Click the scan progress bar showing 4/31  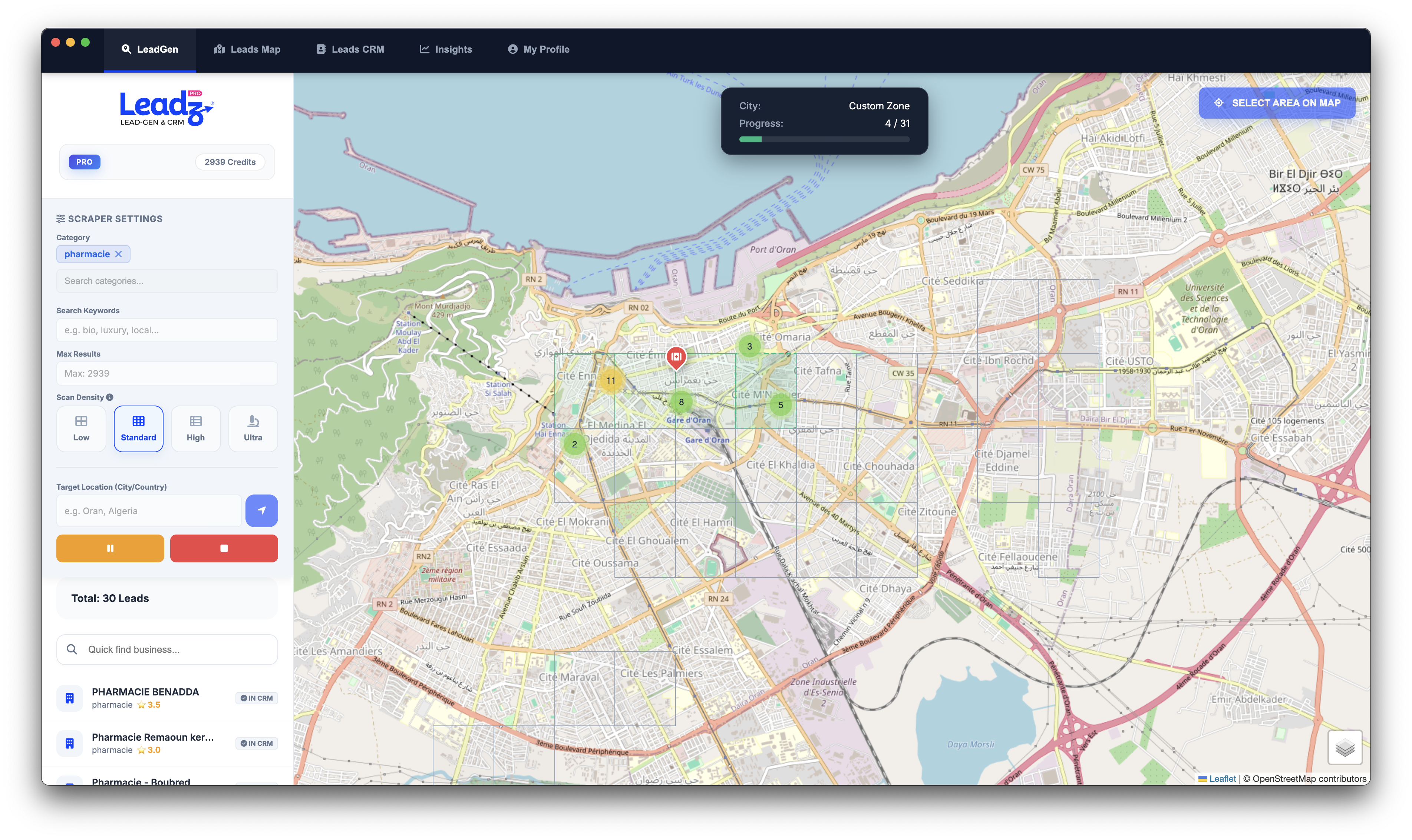[823, 139]
